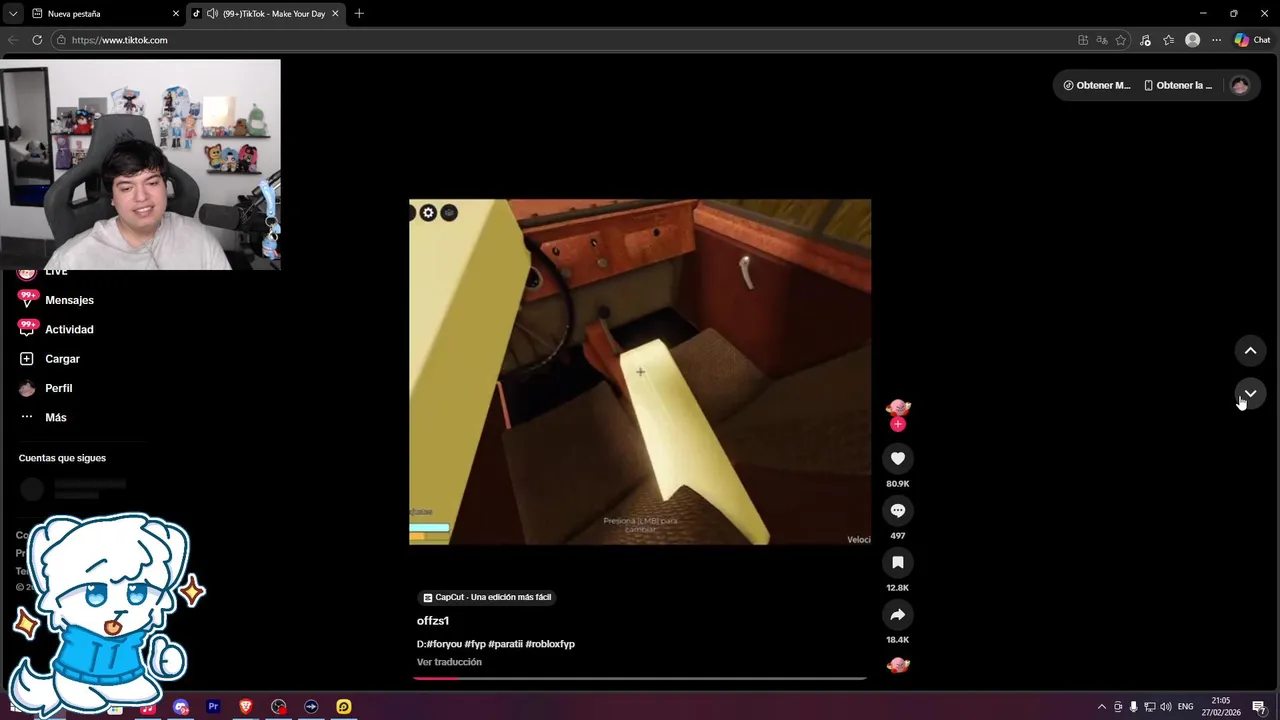This screenshot has width=1280, height=720.
Task: Open a new browser tab with plus
Action: [x=359, y=14]
